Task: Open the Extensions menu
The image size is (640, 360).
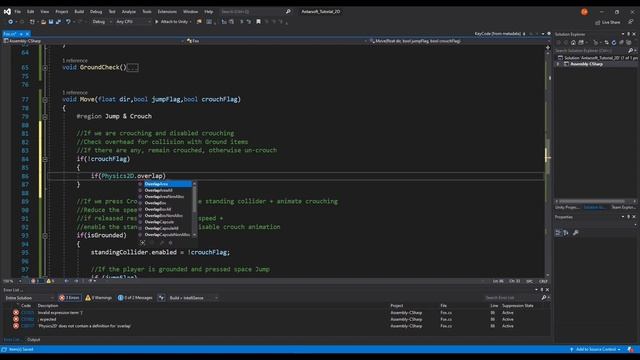Action: click(167, 11)
